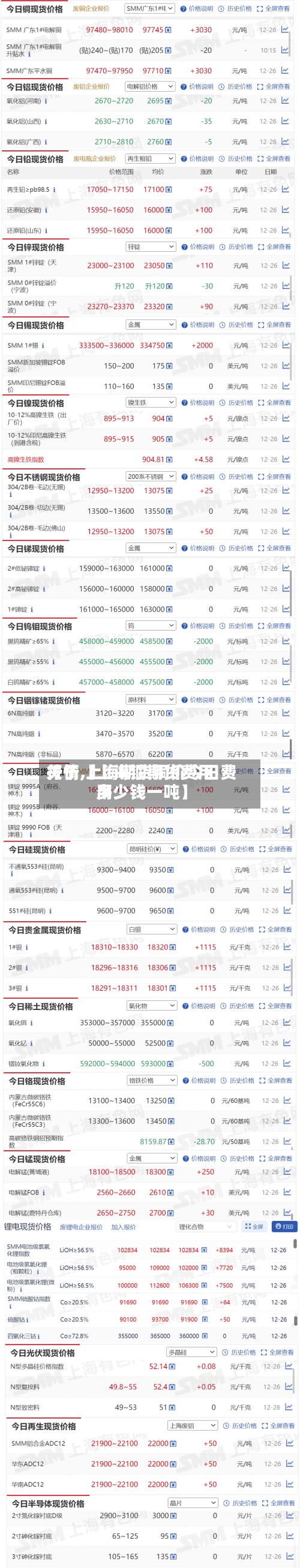Open 废铝企业报价 link
Image resolution: width=300 pixels, height=1568 pixels.
point(91,86)
